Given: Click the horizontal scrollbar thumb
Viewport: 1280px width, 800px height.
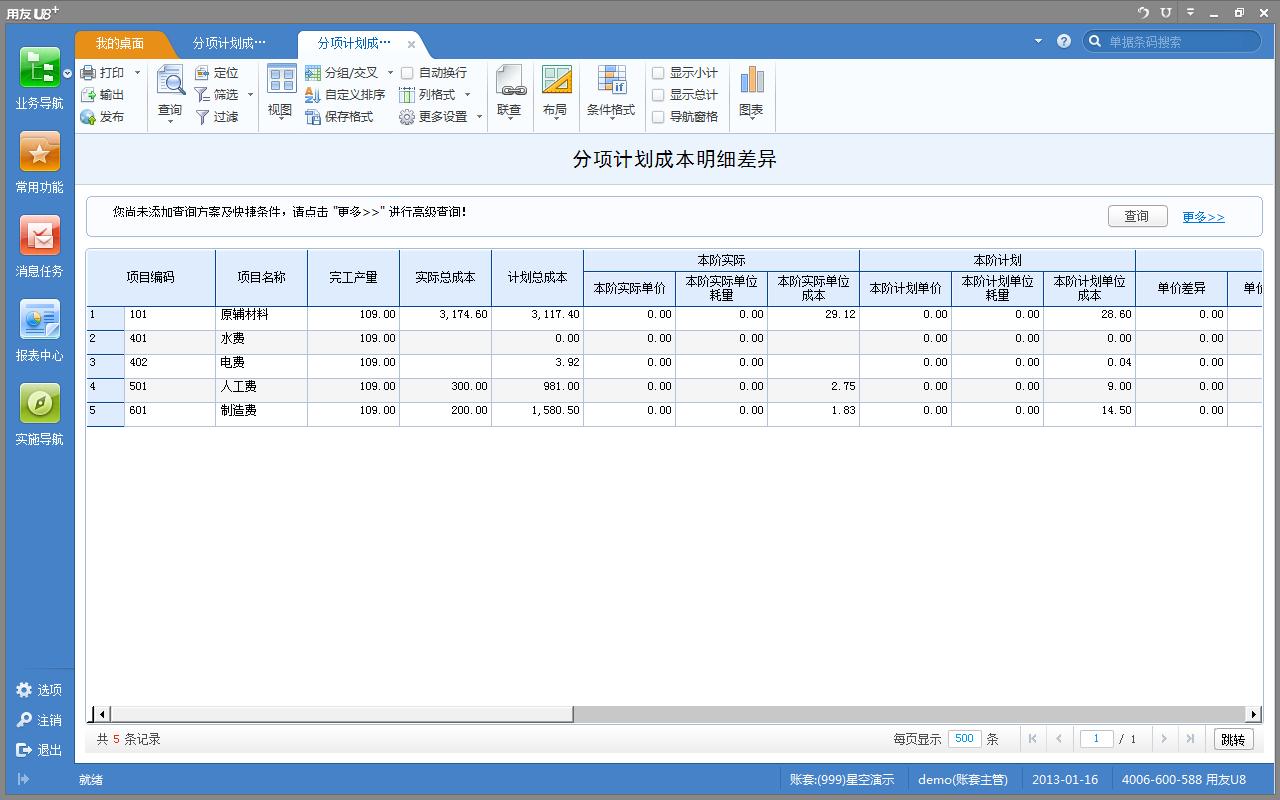Looking at the screenshot, I should (x=341, y=714).
